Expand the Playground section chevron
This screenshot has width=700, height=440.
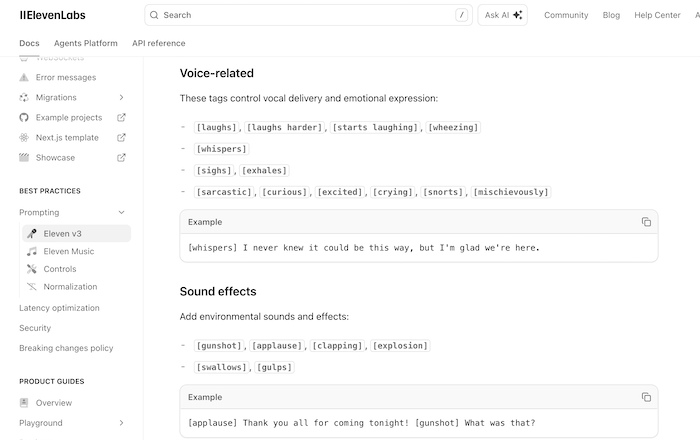click(122, 423)
